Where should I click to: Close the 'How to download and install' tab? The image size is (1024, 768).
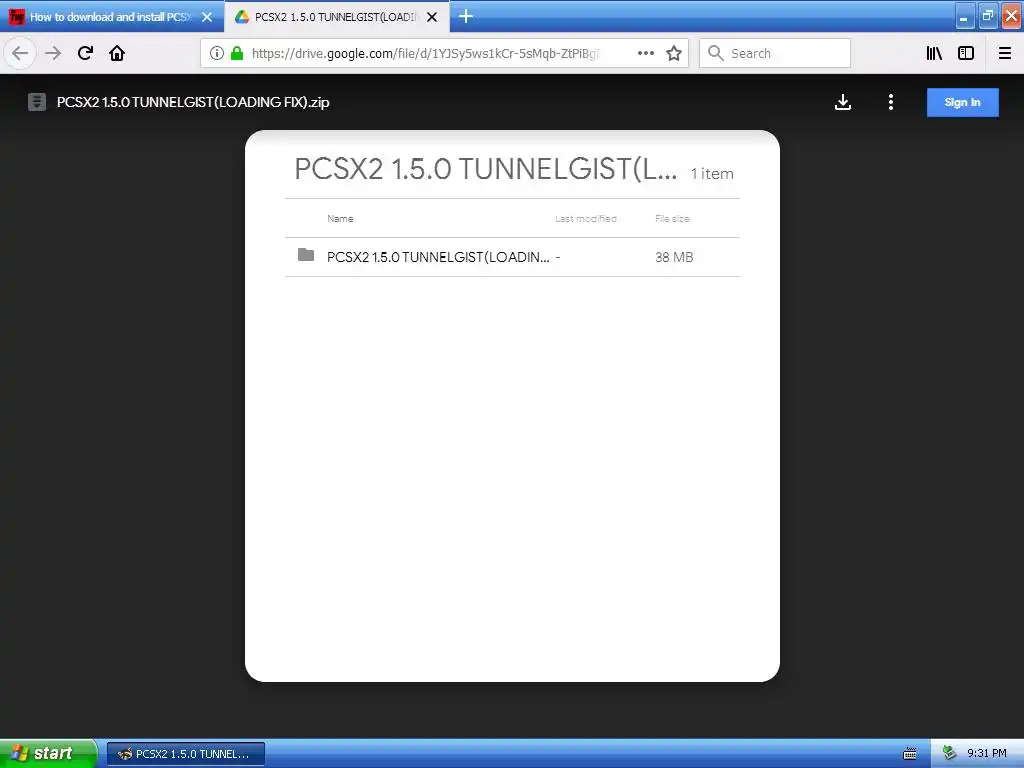207,17
